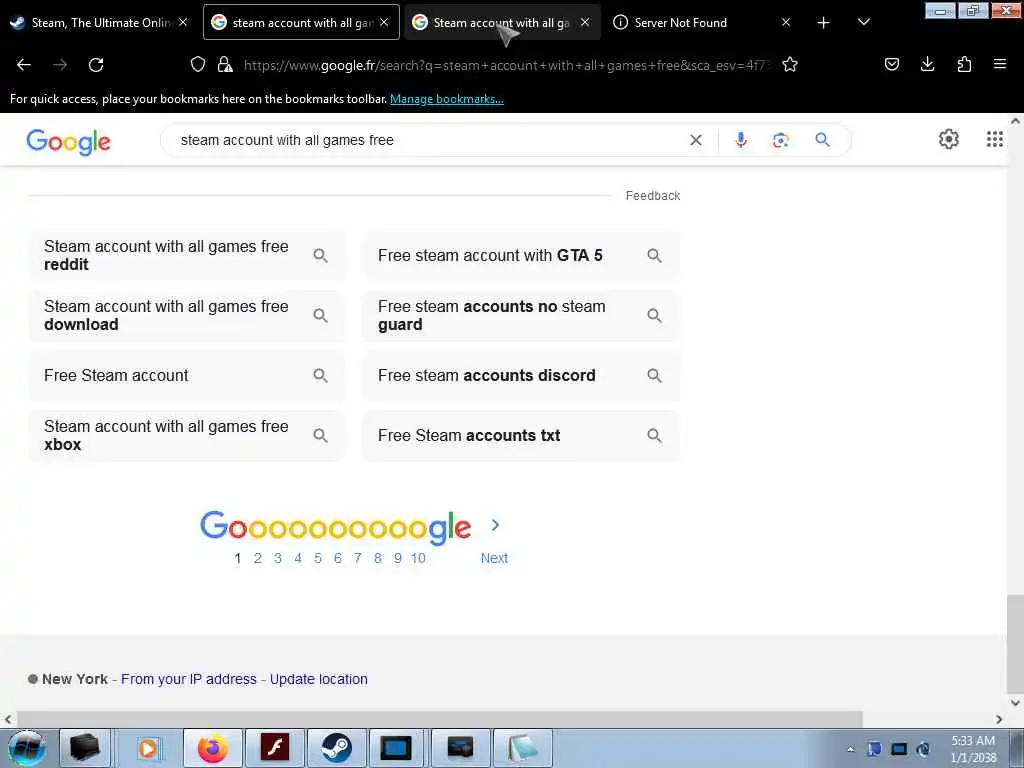This screenshot has height=768, width=1024.
Task: Open a new browser tab
Action: [824, 23]
